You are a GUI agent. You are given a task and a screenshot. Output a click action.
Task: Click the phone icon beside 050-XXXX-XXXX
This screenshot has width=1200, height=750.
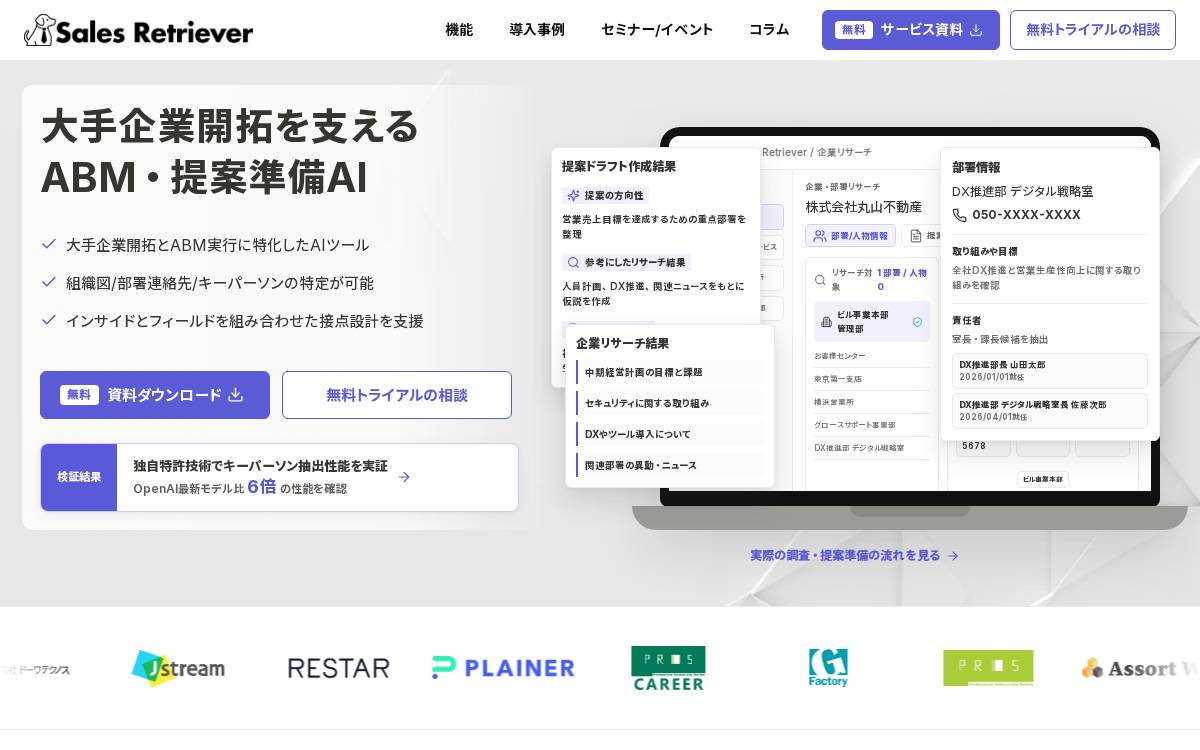[960, 215]
